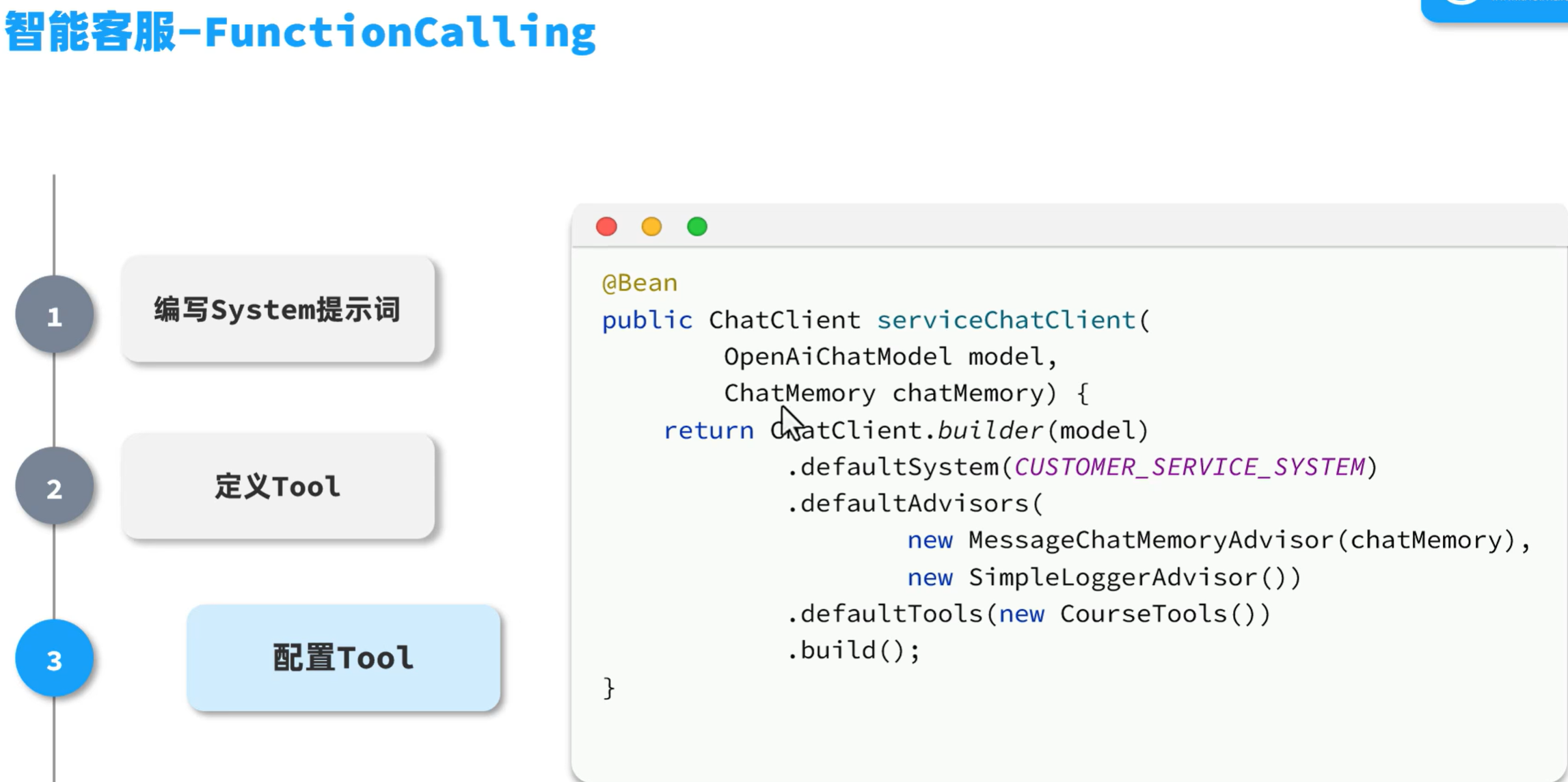The width and height of the screenshot is (1568, 782).
Task: Select the highlighted 配置Tool step box
Action: (343, 658)
